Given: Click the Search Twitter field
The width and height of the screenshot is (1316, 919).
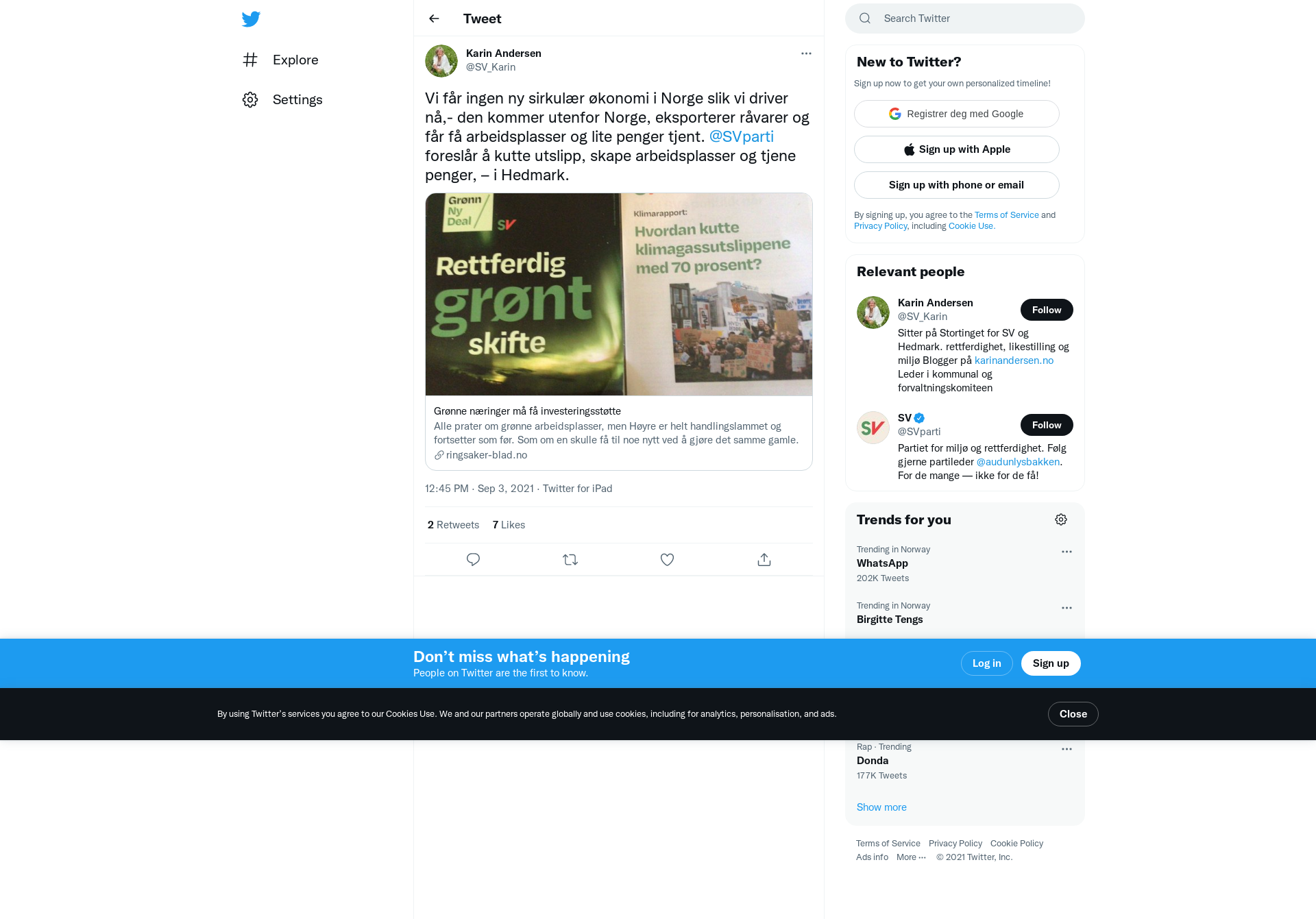Looking at the screenshot, I should click(x=965, y=19).
